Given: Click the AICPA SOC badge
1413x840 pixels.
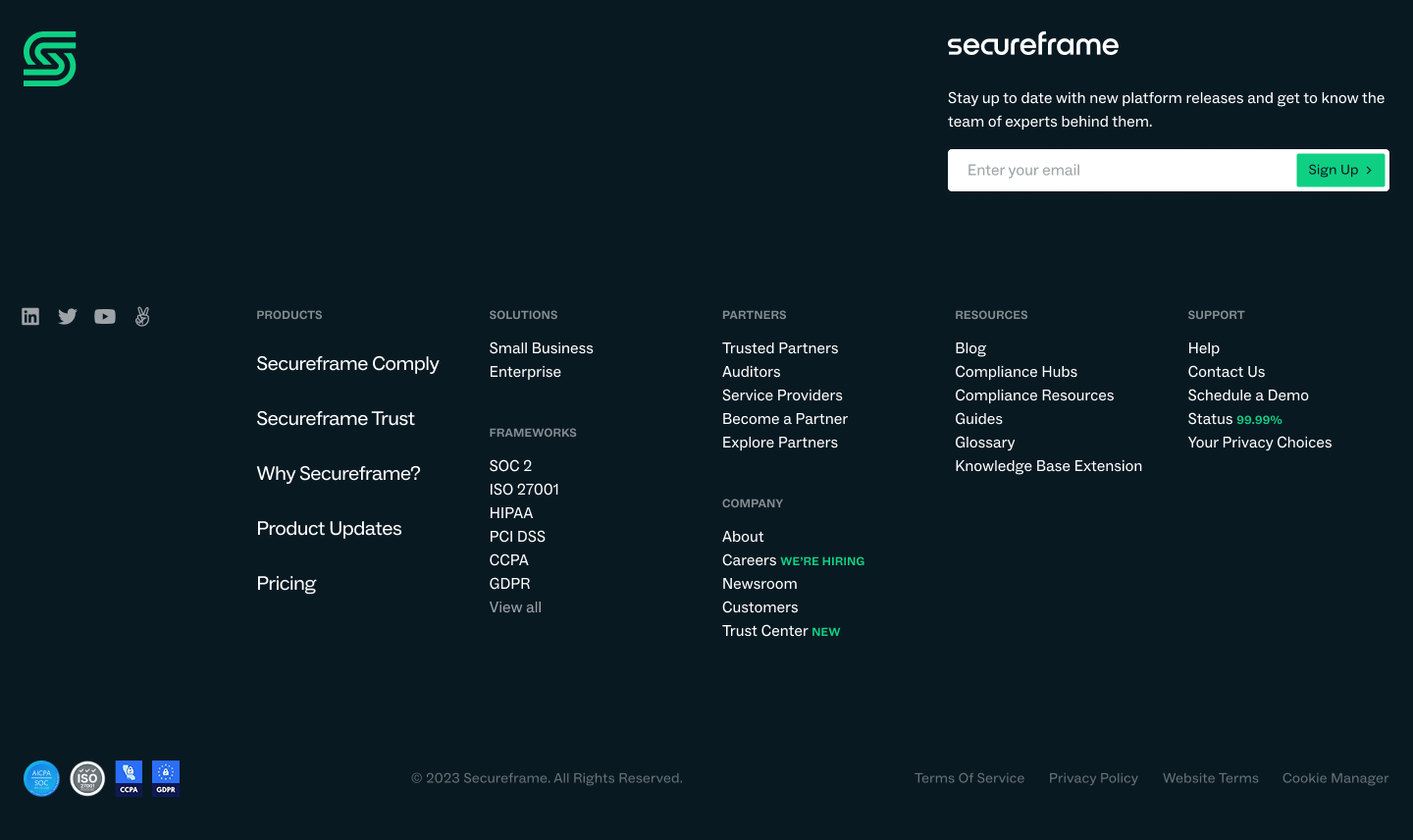Looking at the screenshot, I should click(x=41, y=778).
